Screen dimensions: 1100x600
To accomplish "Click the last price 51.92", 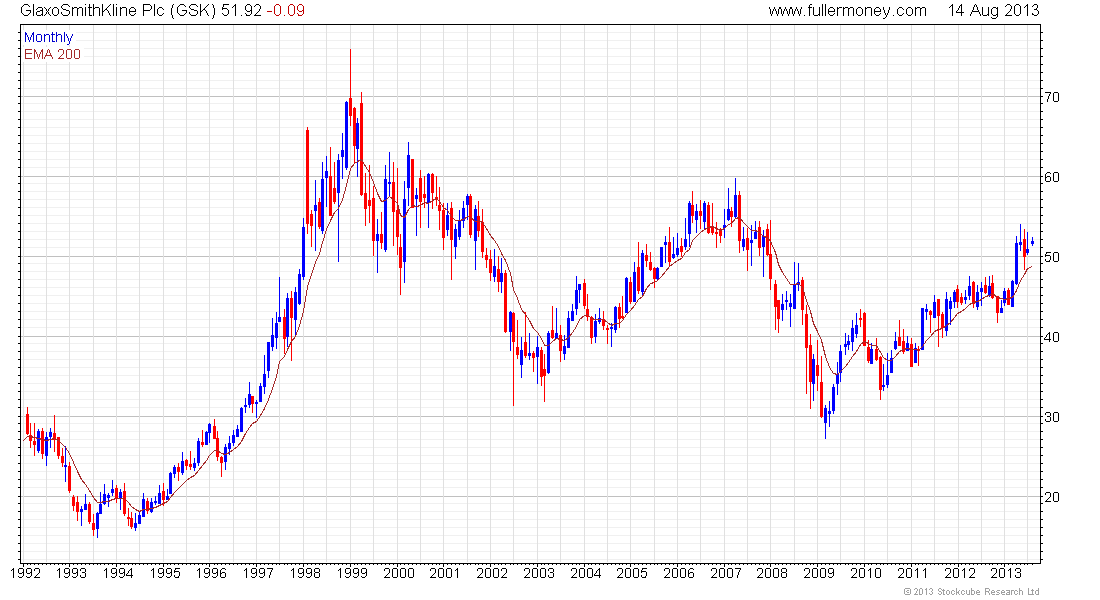I will tap(241, 11).
